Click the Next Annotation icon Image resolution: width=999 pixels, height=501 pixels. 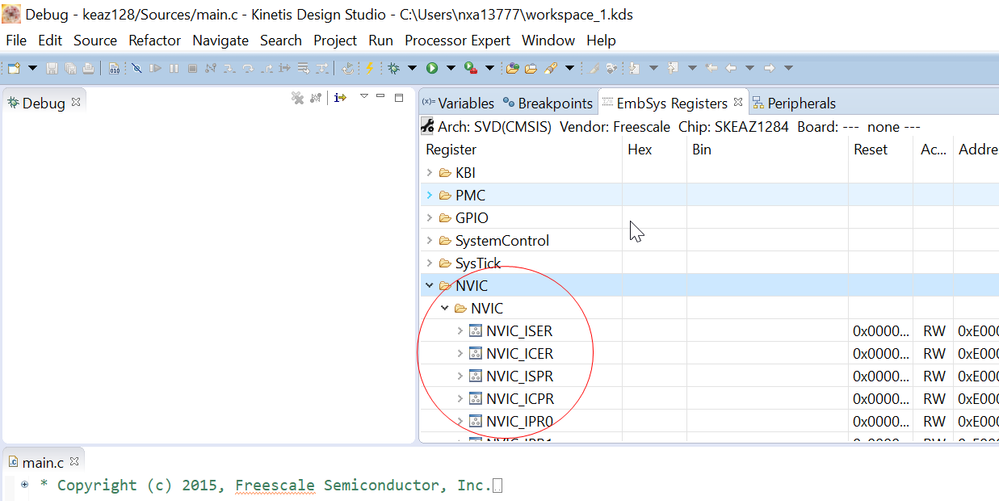(634, 68)
